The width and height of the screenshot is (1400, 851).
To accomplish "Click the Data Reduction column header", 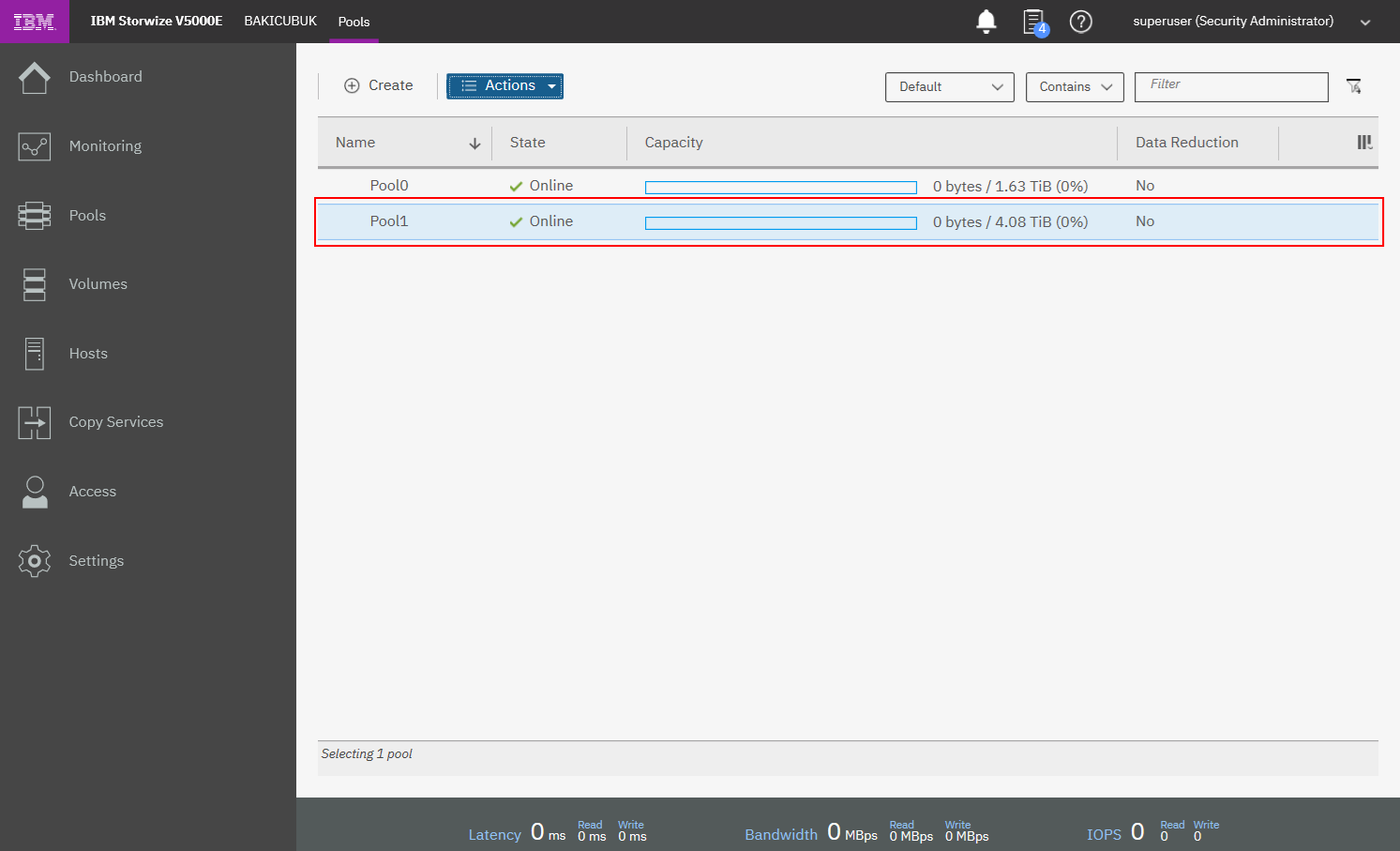I will click(1187, 143).
